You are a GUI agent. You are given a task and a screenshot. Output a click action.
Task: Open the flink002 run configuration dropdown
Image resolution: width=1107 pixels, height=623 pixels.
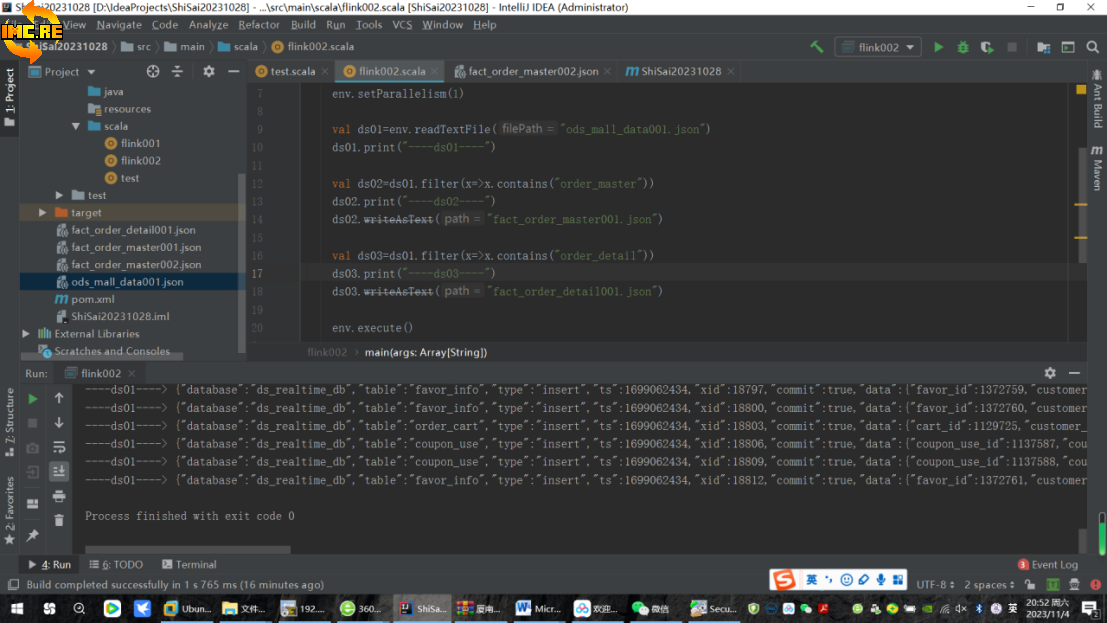point(879,47)
